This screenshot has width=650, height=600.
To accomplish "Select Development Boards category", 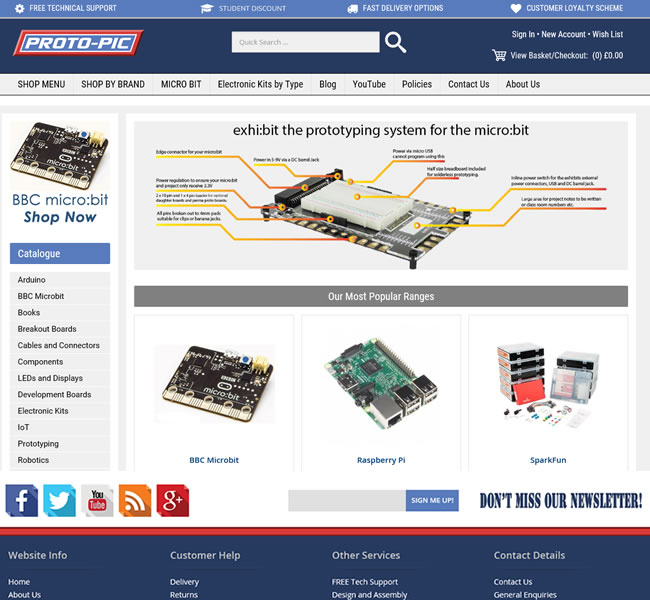I will click(54, 394).
